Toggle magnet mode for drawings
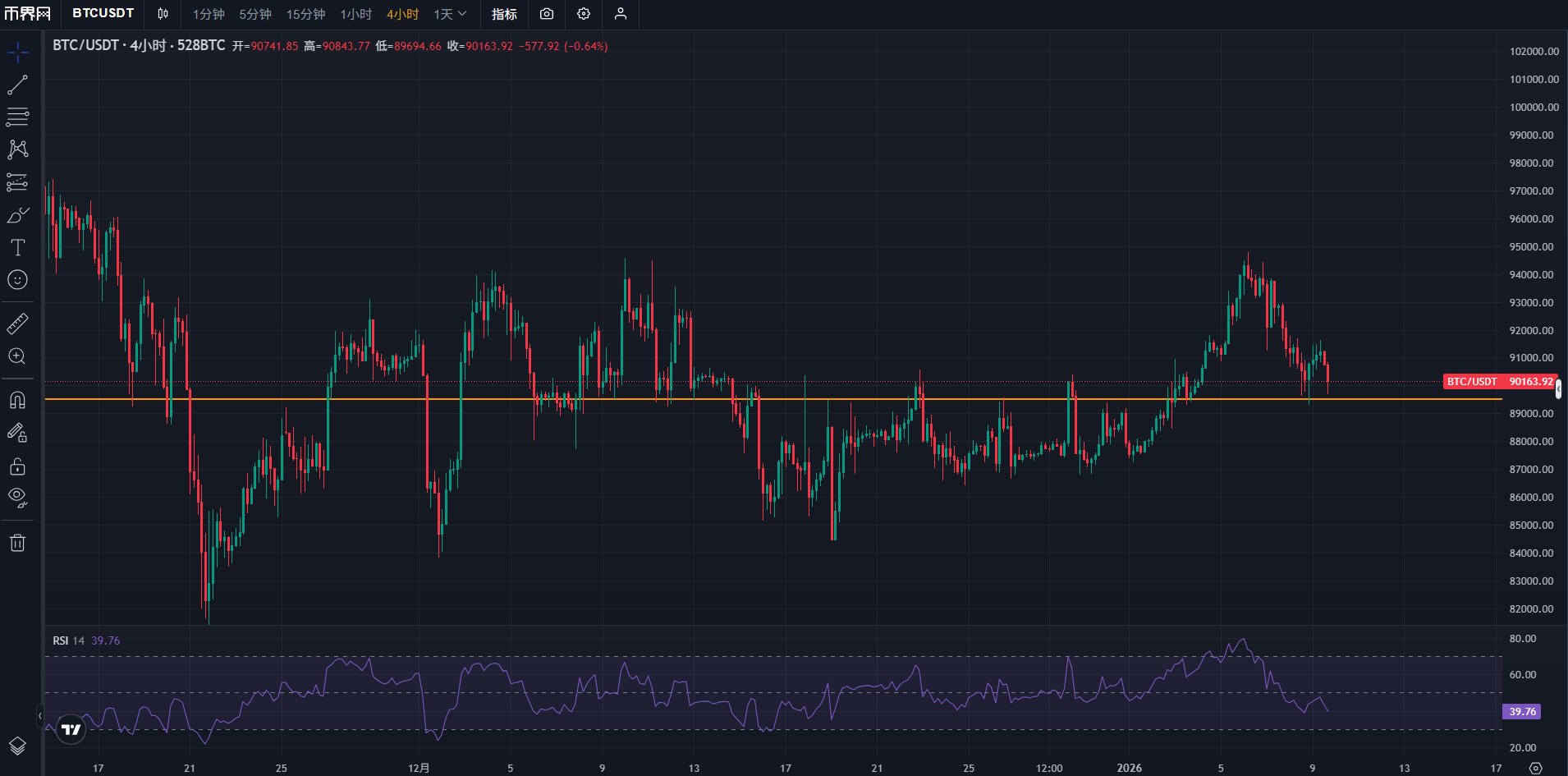Viewport: 1568px width, 776px height. (x=17, y=400)
